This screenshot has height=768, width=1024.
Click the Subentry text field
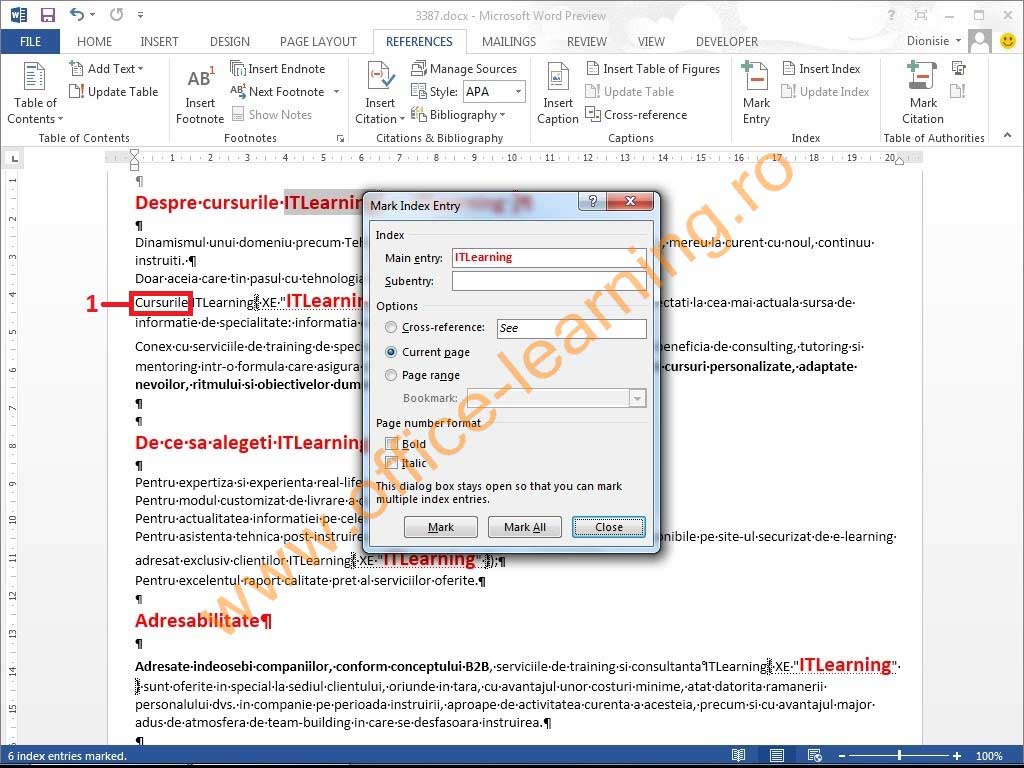tap(549, 281)
